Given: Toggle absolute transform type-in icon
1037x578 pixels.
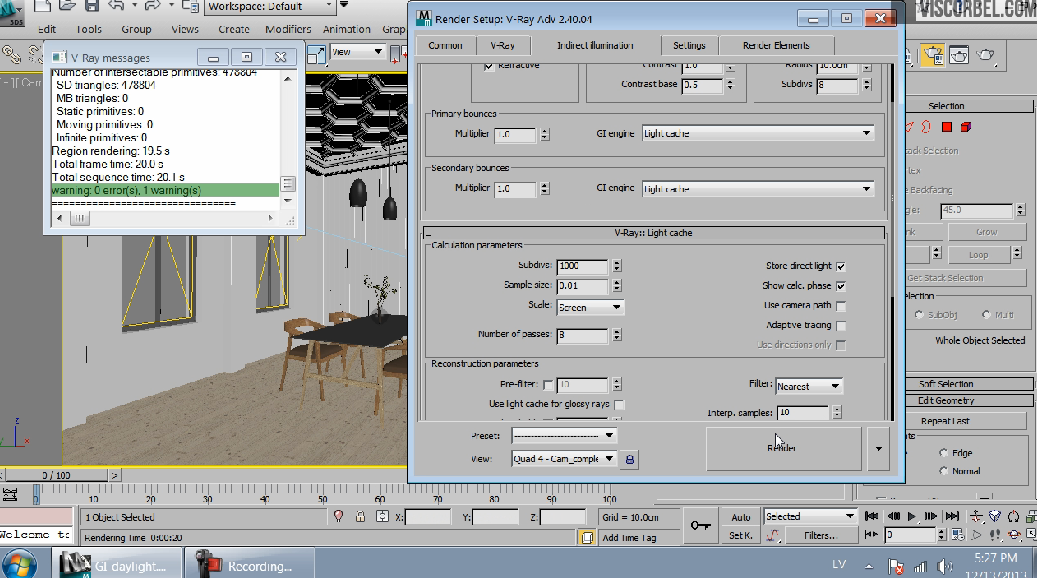Looking at the screenshot, I should pos(382,516).
